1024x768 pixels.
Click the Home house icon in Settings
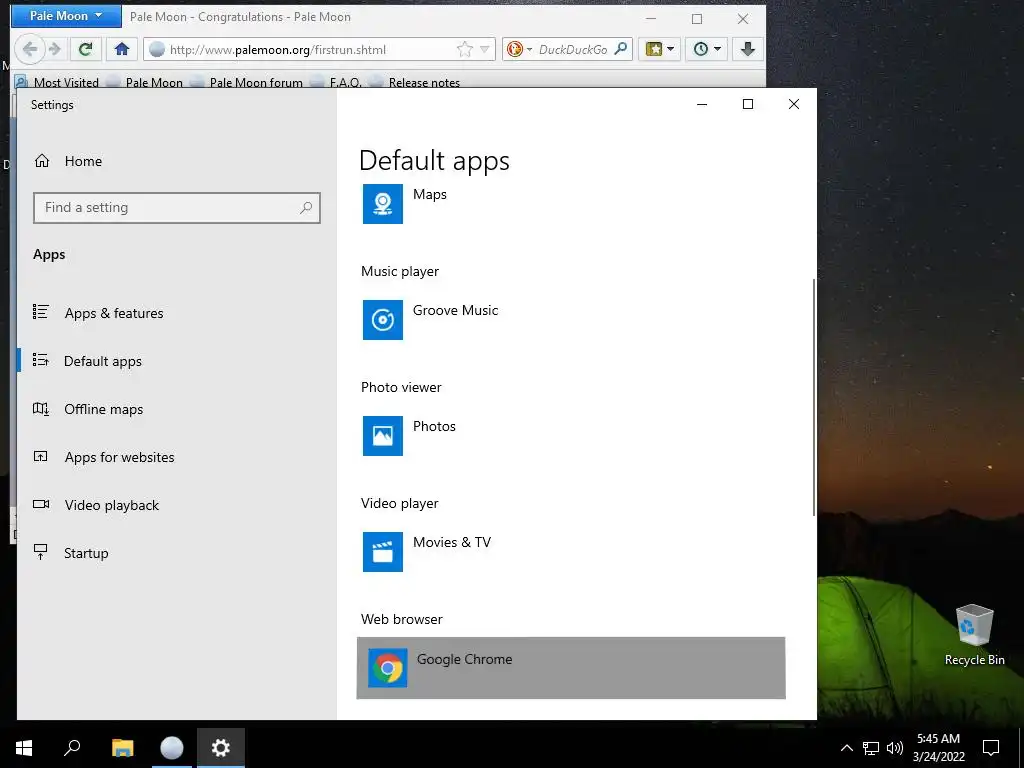coord(42,161)
